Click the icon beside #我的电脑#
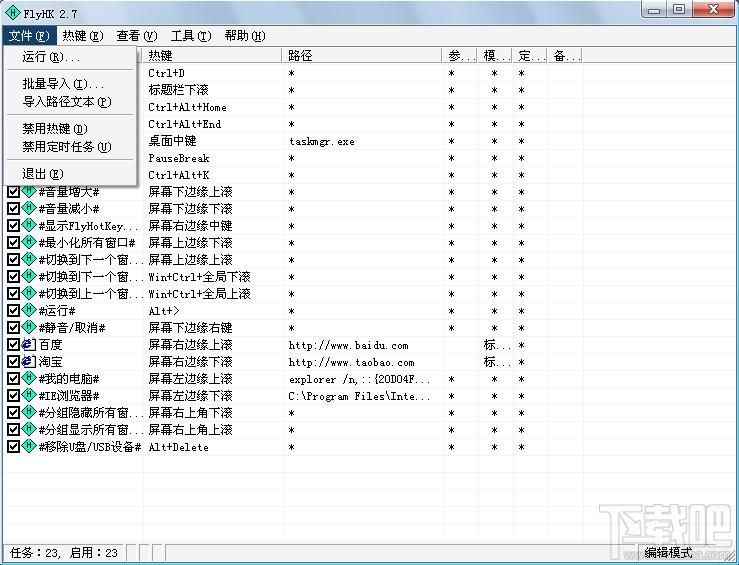Viewport: 739px width, 565px height. click(x=29, y=378)
